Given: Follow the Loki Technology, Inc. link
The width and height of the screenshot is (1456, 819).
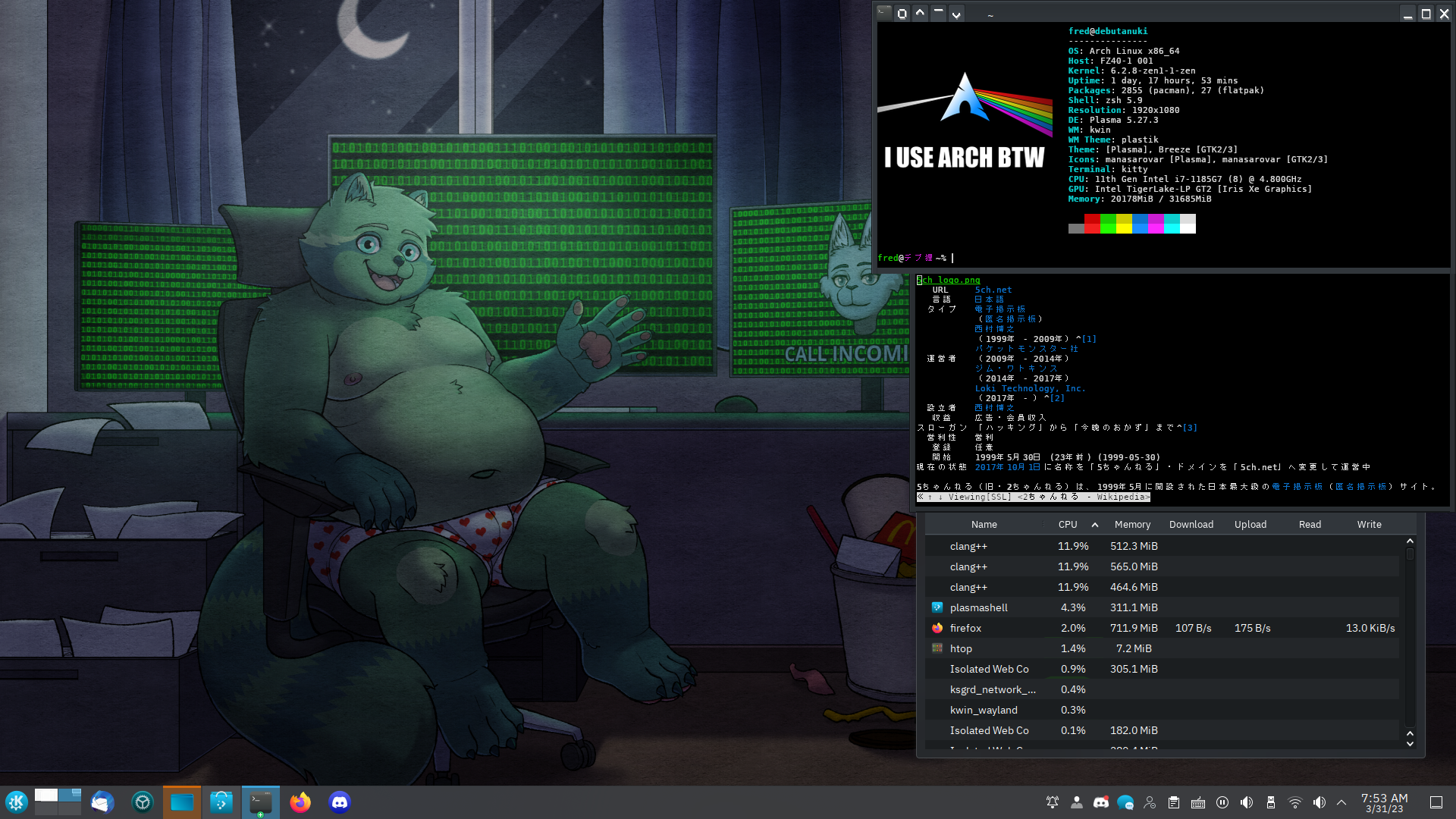Looking at the screenshot, I should coord(1030,388).
